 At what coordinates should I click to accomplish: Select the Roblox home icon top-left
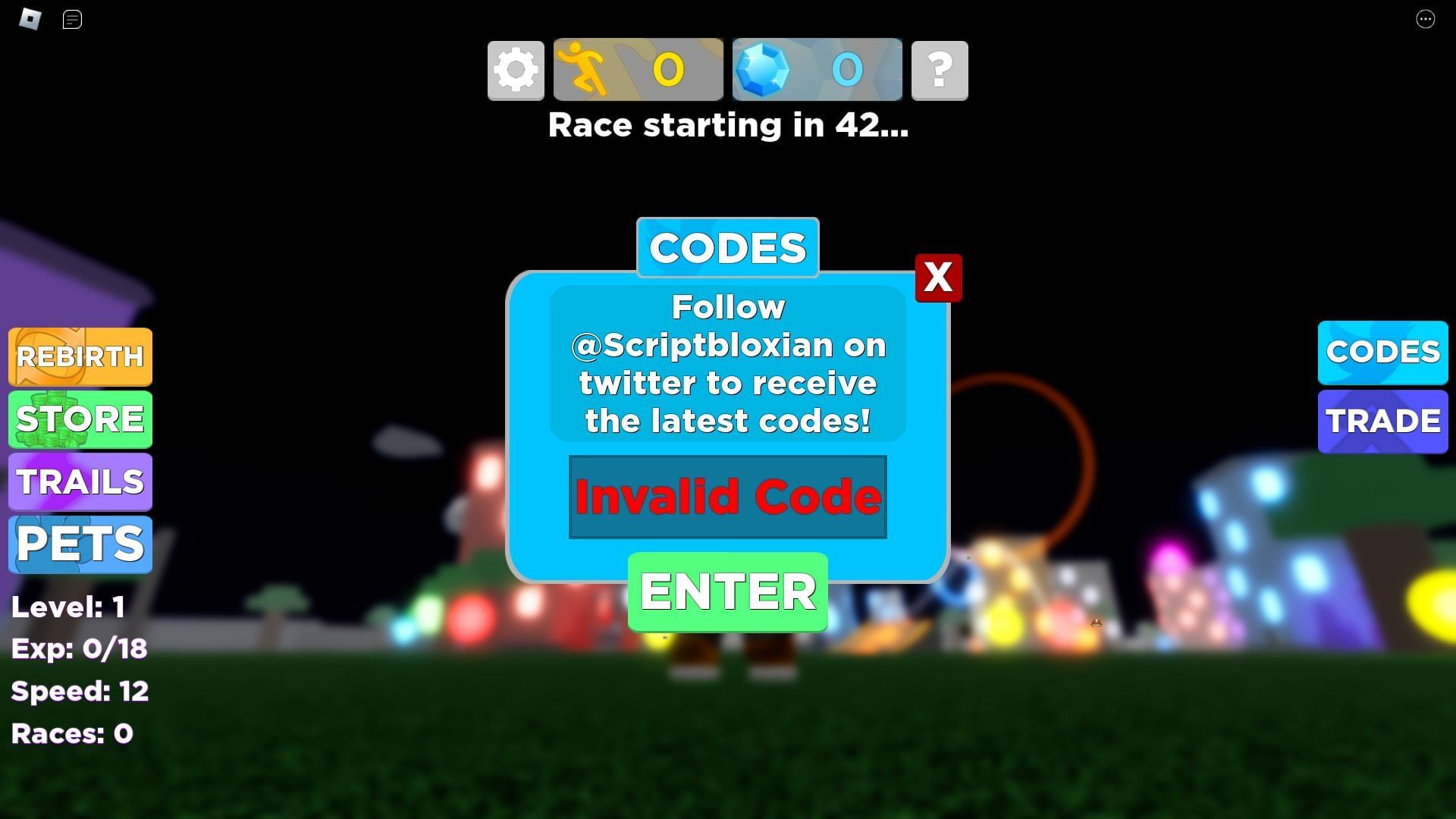click(x=29, y=17)
